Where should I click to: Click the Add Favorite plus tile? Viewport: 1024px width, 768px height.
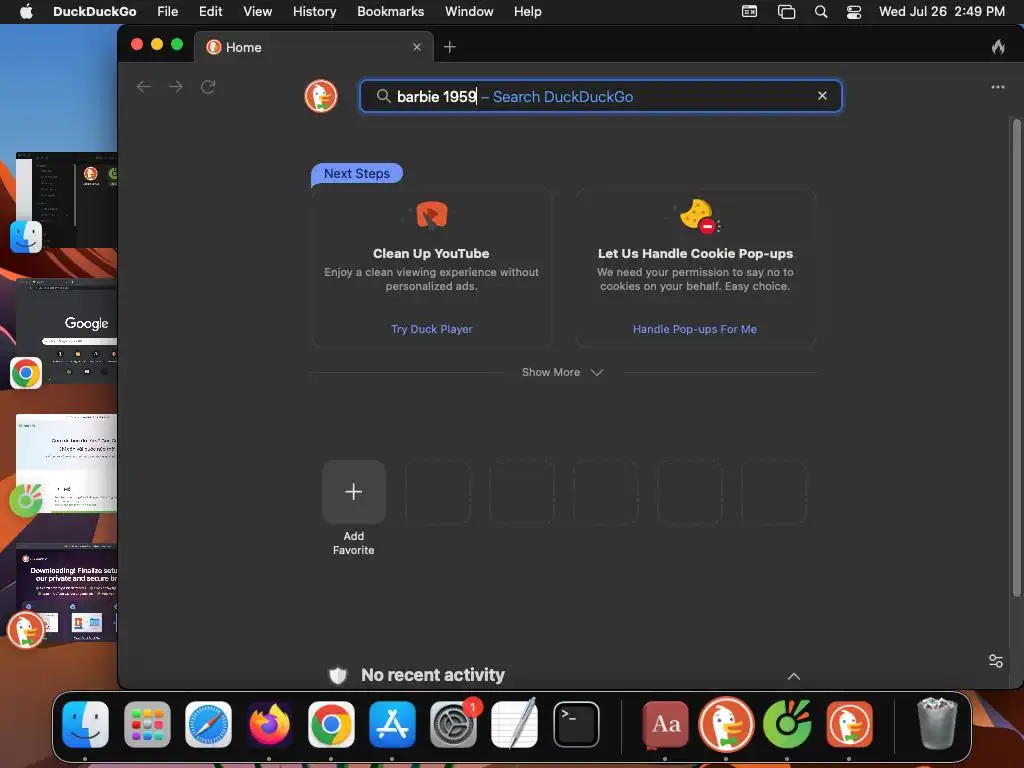click(354, 492)
